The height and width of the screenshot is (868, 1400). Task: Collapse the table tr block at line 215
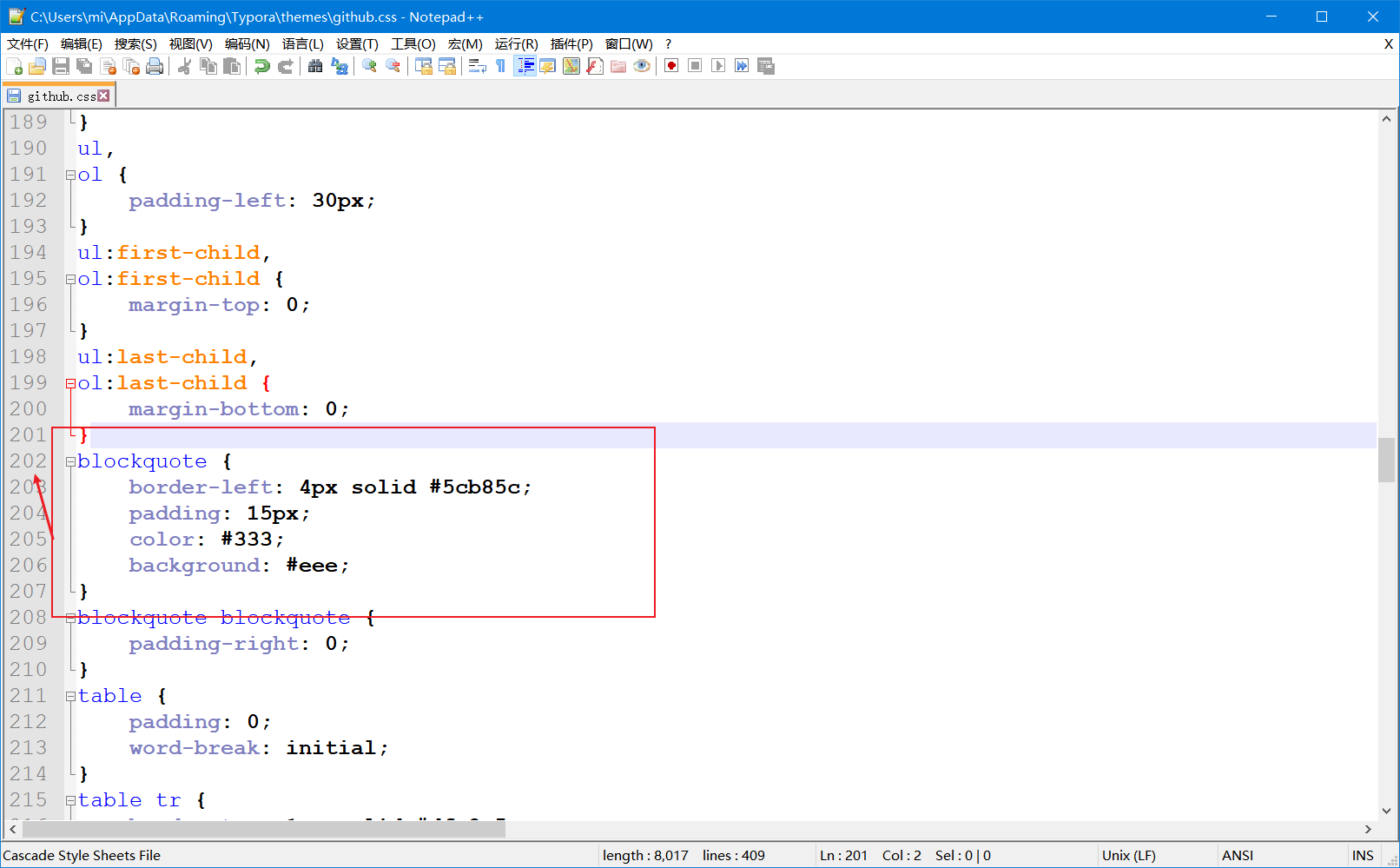pos(70,800)
